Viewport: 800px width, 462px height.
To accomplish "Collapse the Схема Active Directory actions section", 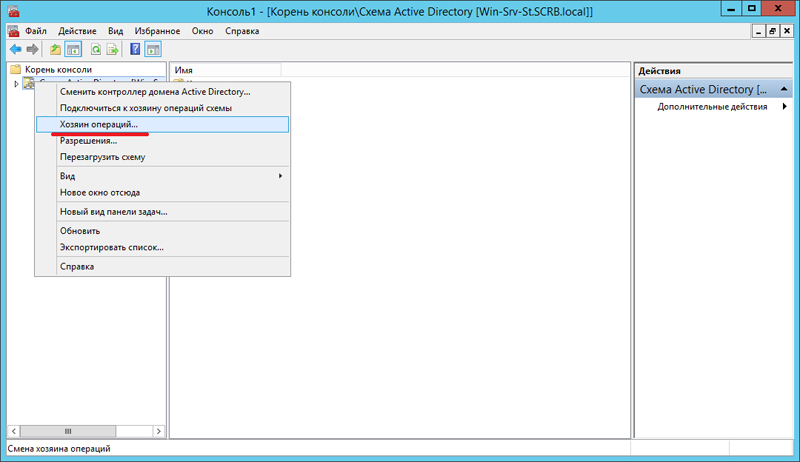I will pos(784,89).
